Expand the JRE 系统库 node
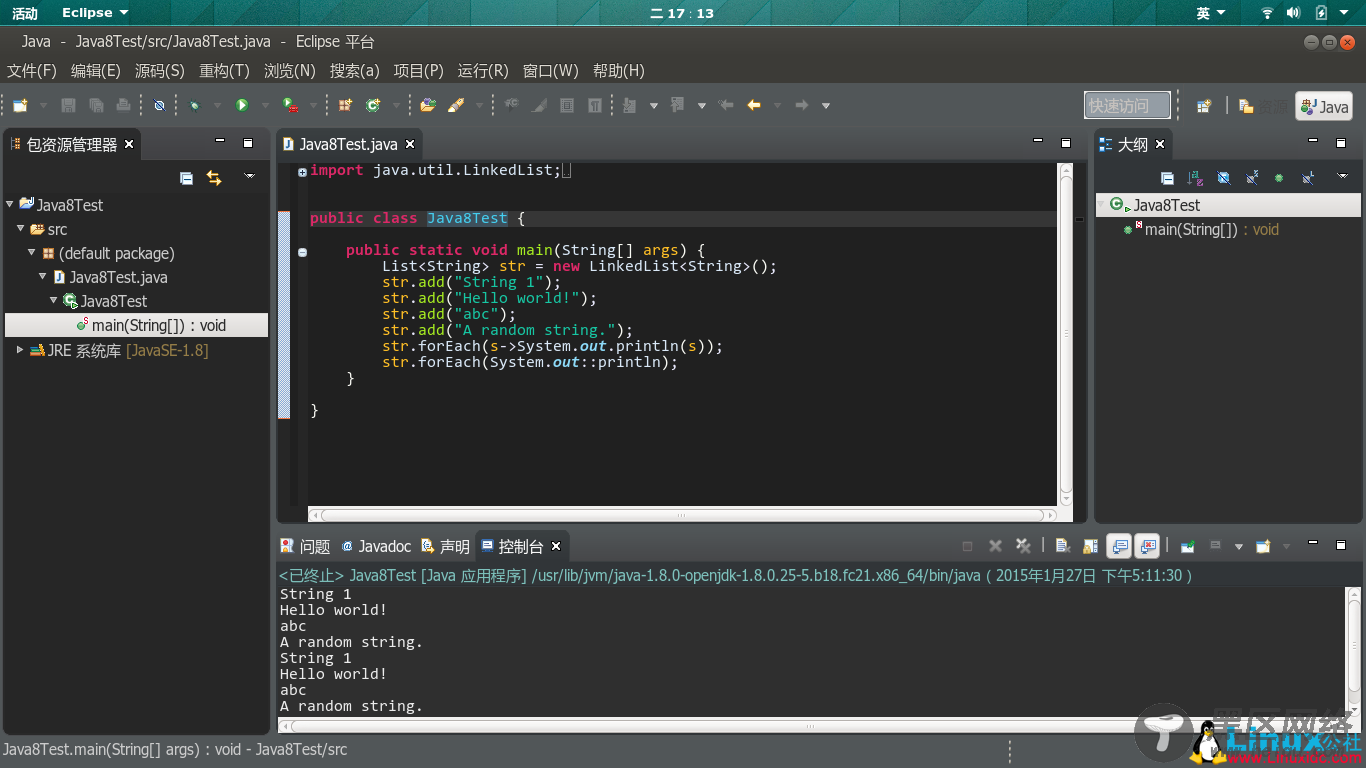The width and height of the screenshot is (1366, 768). pyautogui.click(x=21, y=350)
